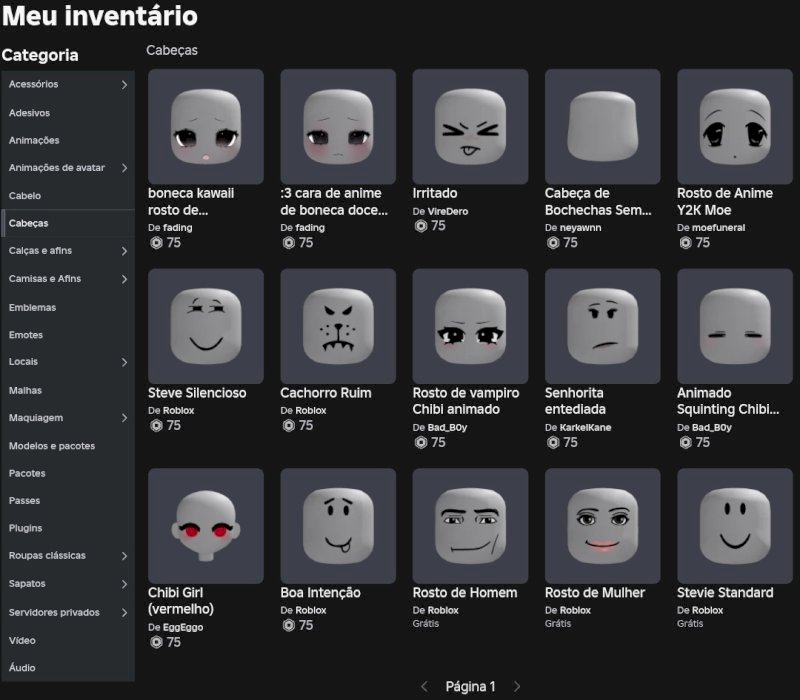Click the Steve Silencioso item title
Image resolution: width=800 pixels, height=700 pixels.
tap(197, 393)
